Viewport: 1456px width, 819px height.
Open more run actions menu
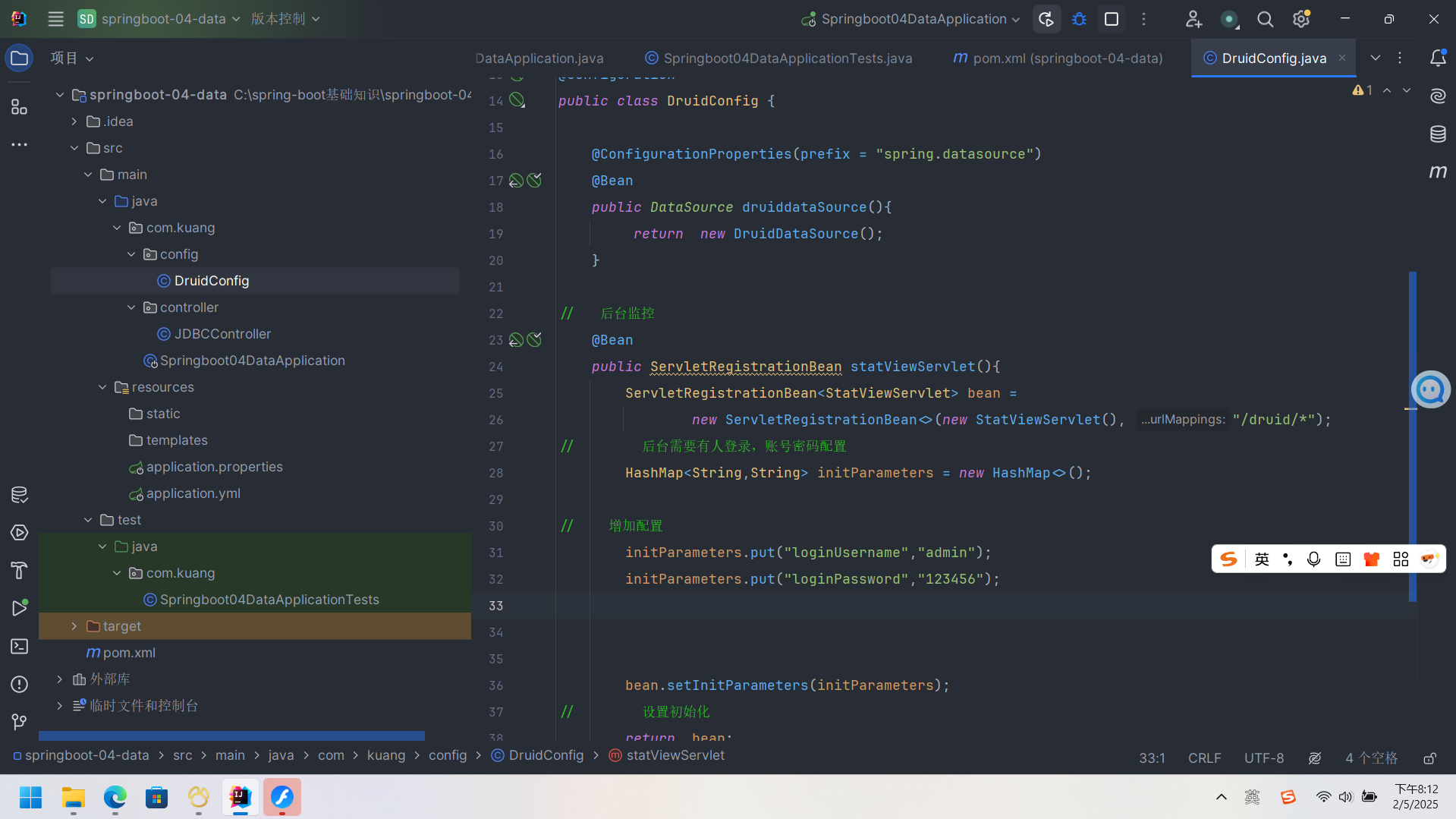click(x=1144, y=19)
